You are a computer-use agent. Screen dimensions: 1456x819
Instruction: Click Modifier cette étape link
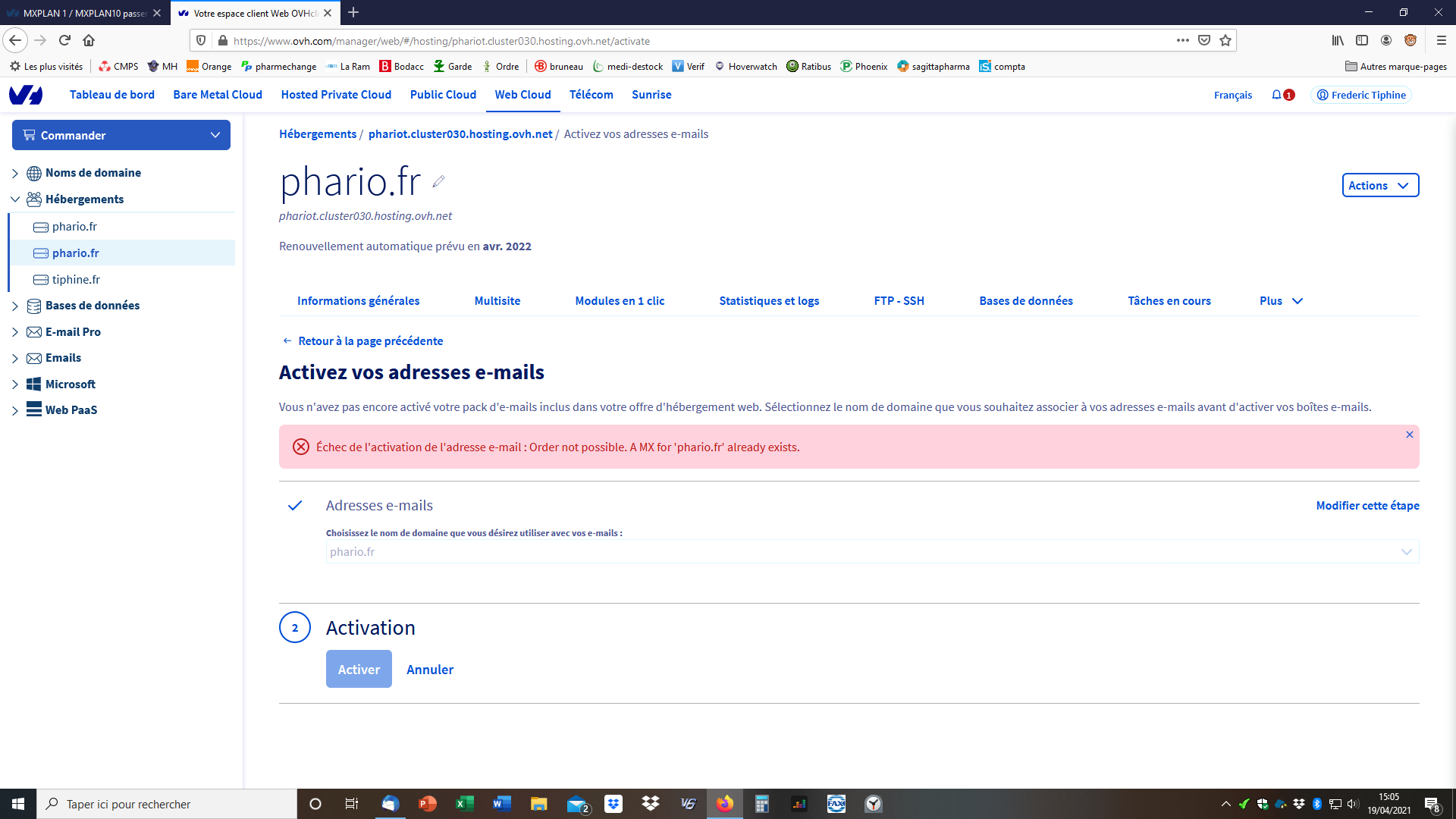1367,506
